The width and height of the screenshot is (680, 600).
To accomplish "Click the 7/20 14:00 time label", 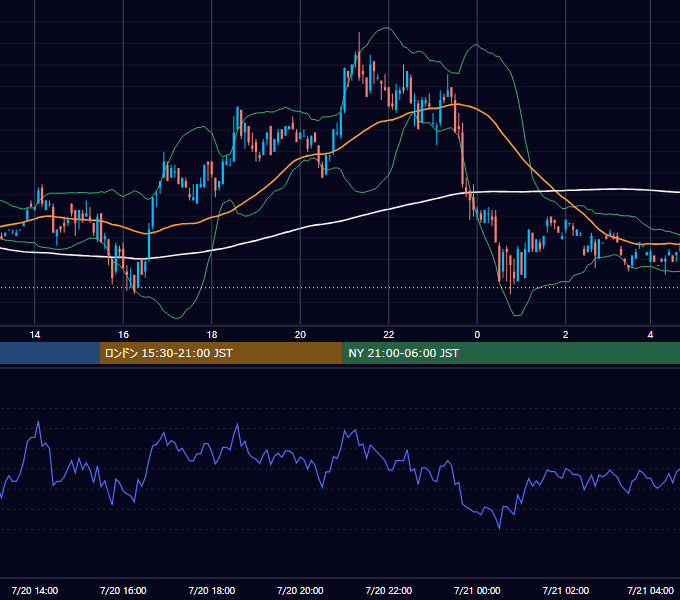I will click(x=35, y=591).
